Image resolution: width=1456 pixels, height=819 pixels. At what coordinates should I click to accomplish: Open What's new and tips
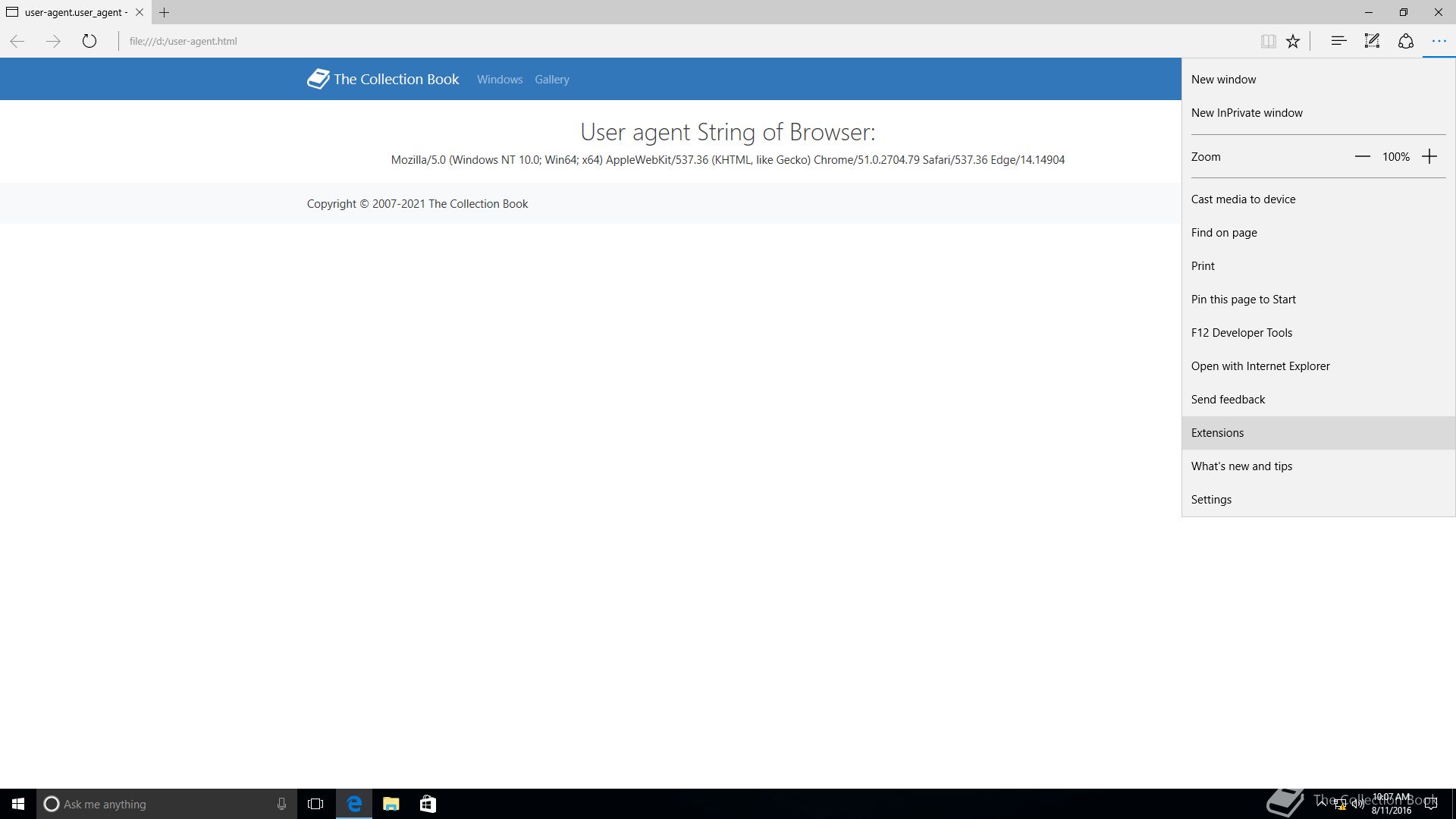tap(1318, 466)
